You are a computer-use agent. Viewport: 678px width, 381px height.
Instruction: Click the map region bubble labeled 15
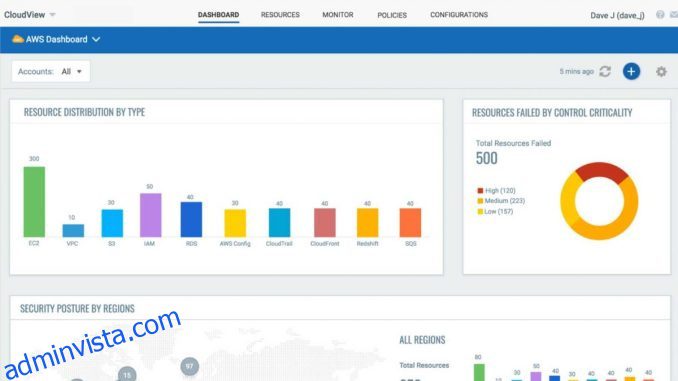127,375
